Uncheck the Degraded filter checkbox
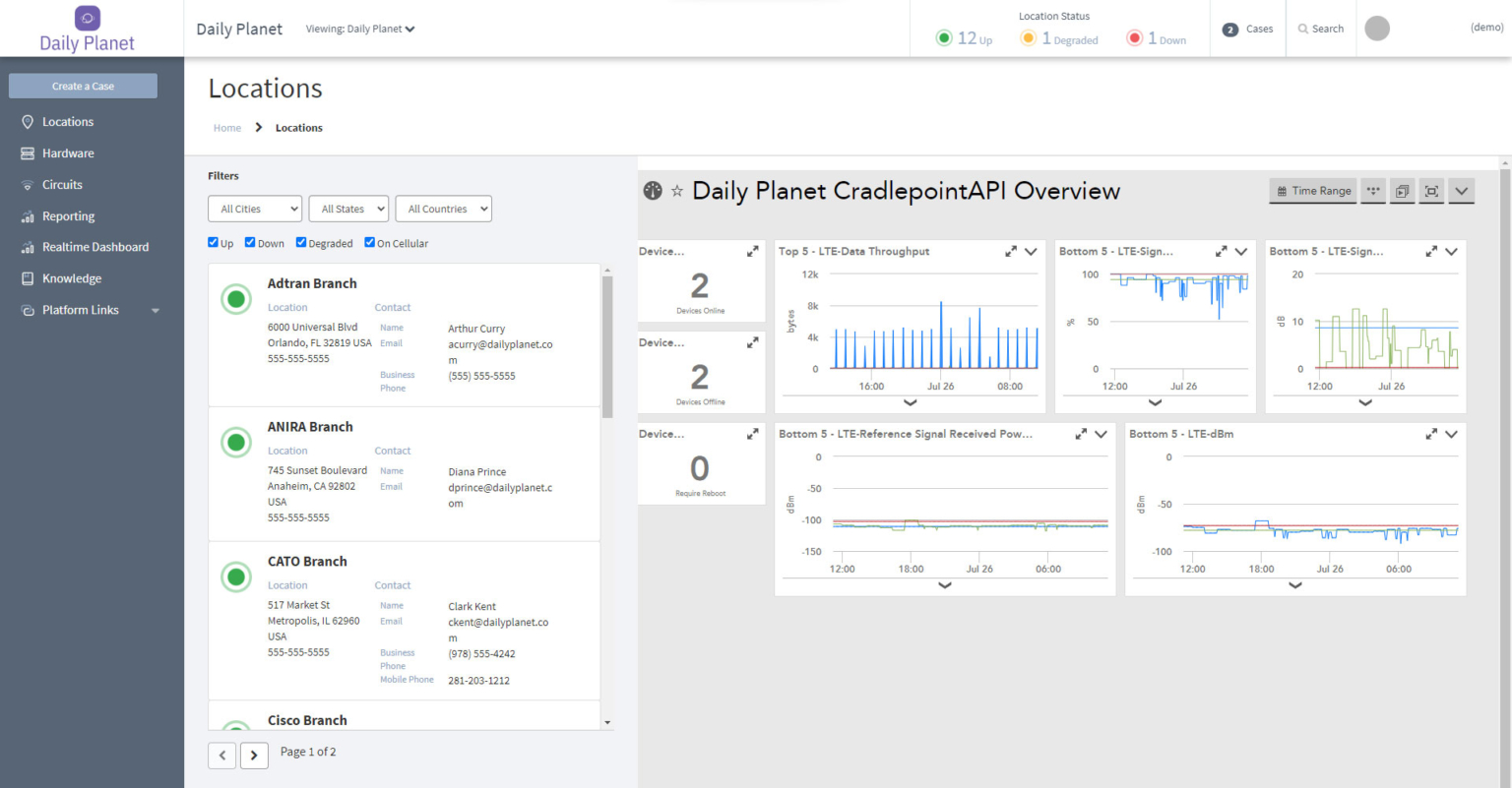 coord(301,243)
